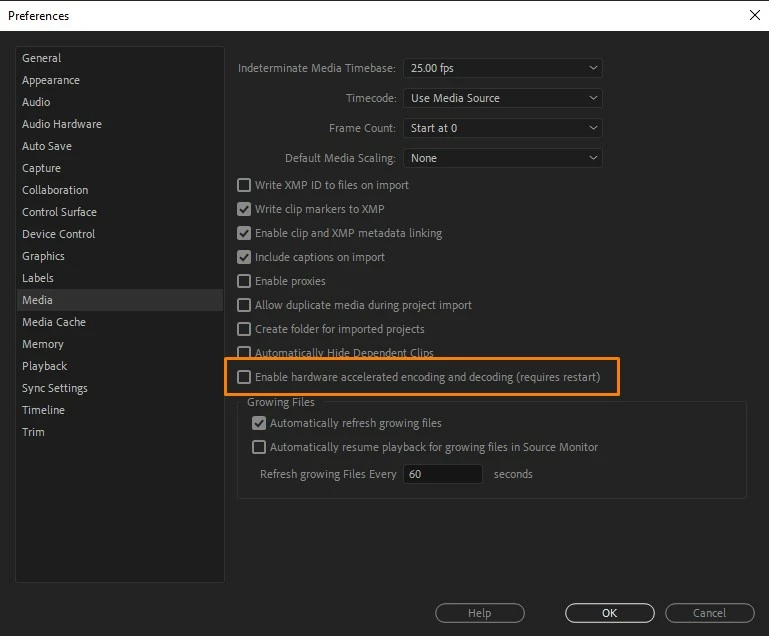
Task: Click the Cancel button
Action: (709, 613)
